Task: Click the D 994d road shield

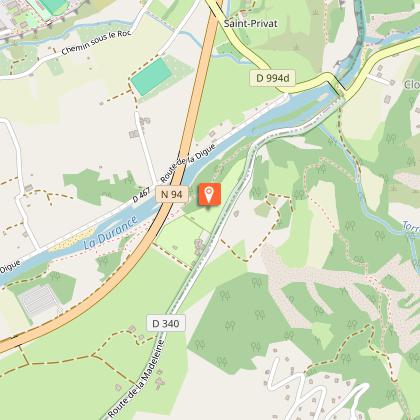Action: pos(273,78)
